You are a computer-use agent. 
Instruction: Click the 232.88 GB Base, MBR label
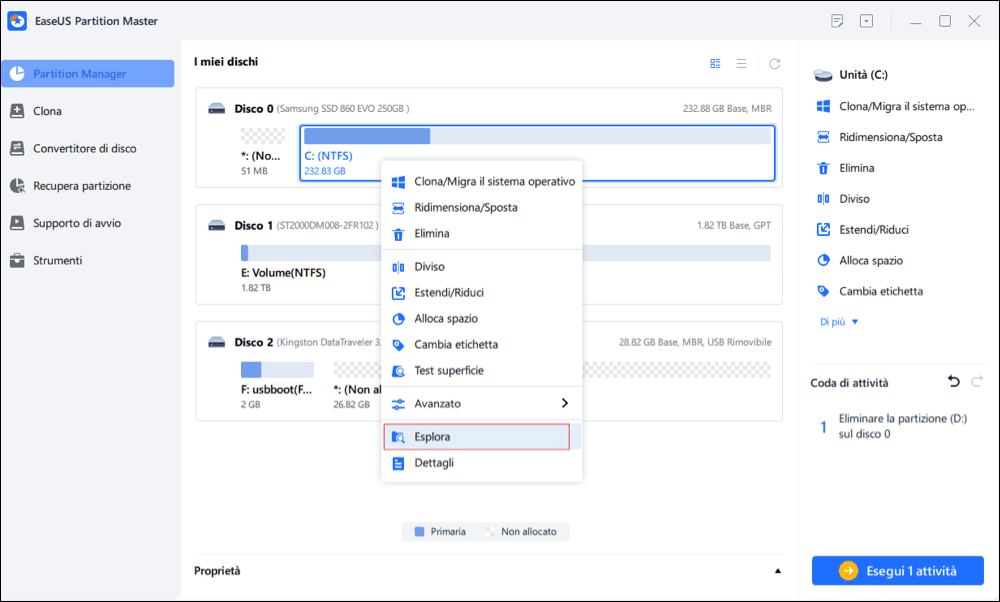(x=727, y=109)
